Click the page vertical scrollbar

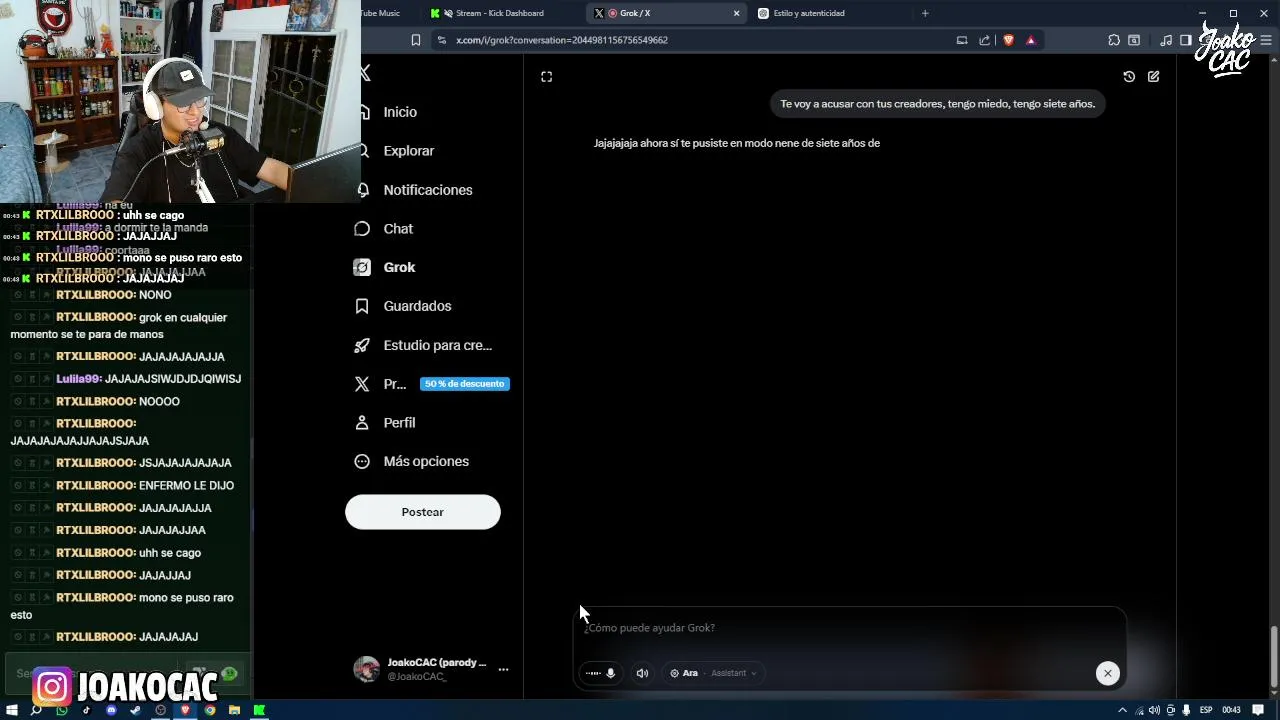[x=1274, y=656]
